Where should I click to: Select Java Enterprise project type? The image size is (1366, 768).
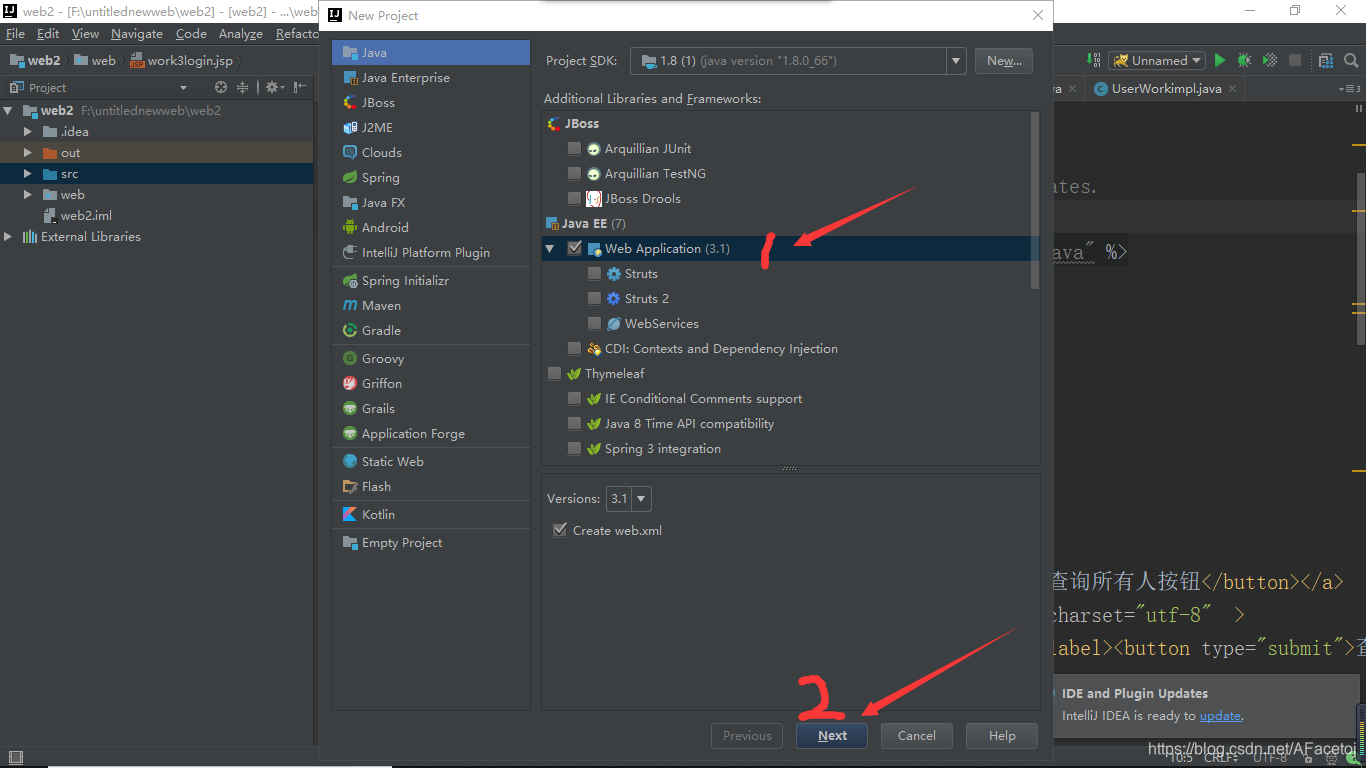pos(431,77)
